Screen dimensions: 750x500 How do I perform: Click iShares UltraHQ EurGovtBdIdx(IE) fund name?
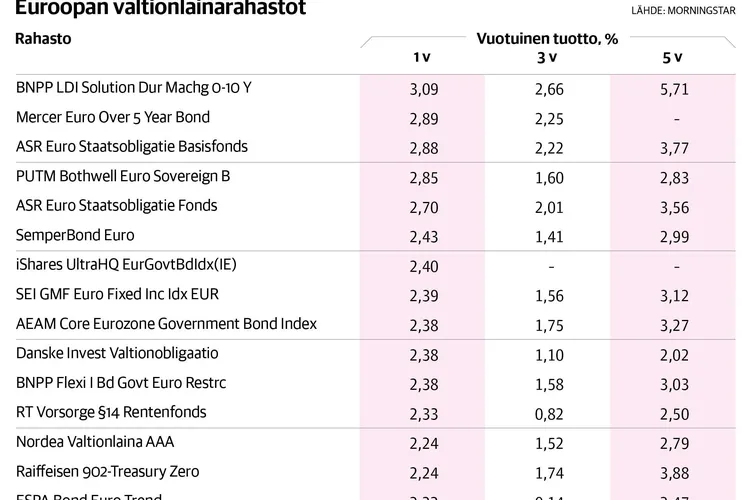click(125, 264)
